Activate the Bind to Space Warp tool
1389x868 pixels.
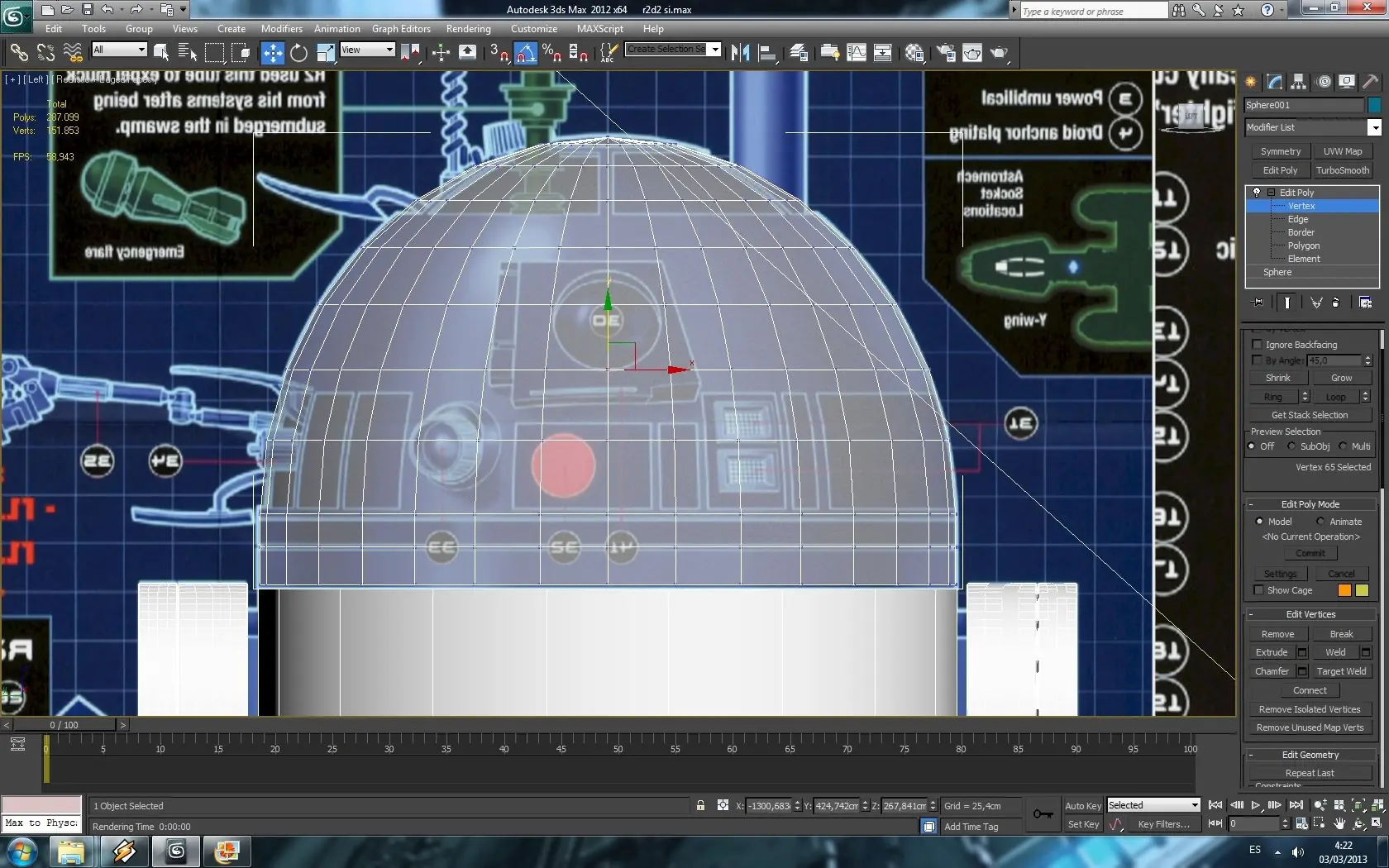[73, 53]
